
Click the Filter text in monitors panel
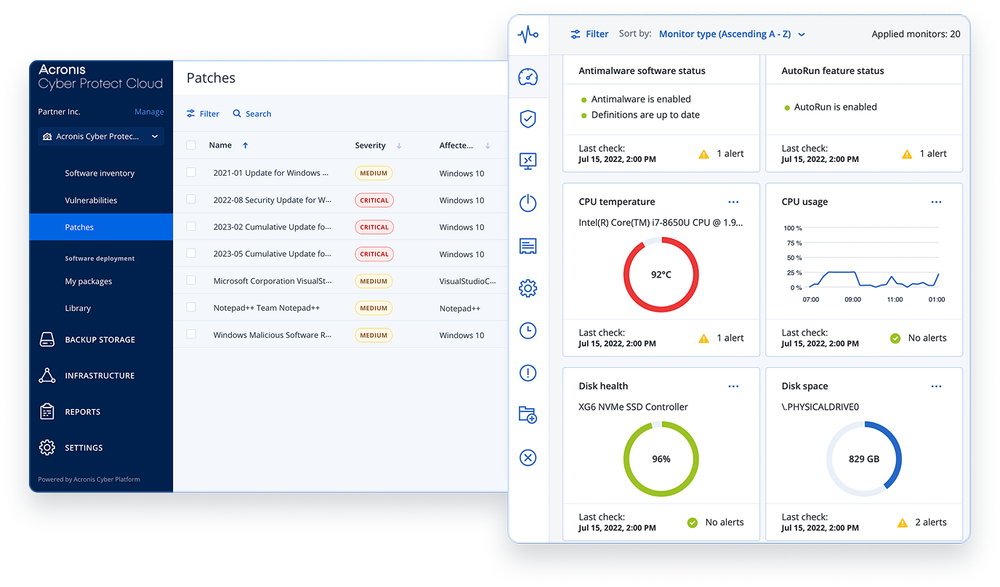click(x=597, y=34)
